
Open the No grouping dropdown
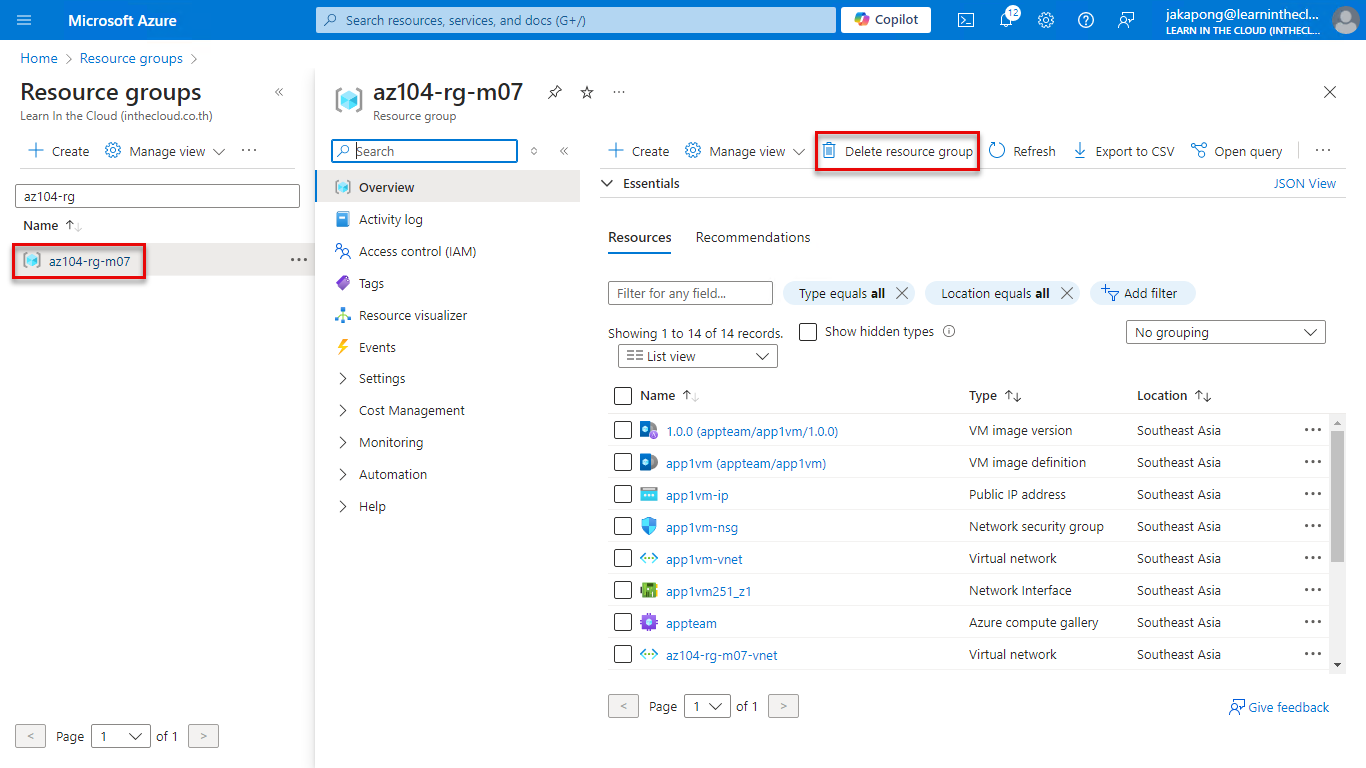(x=1226, y=332)
